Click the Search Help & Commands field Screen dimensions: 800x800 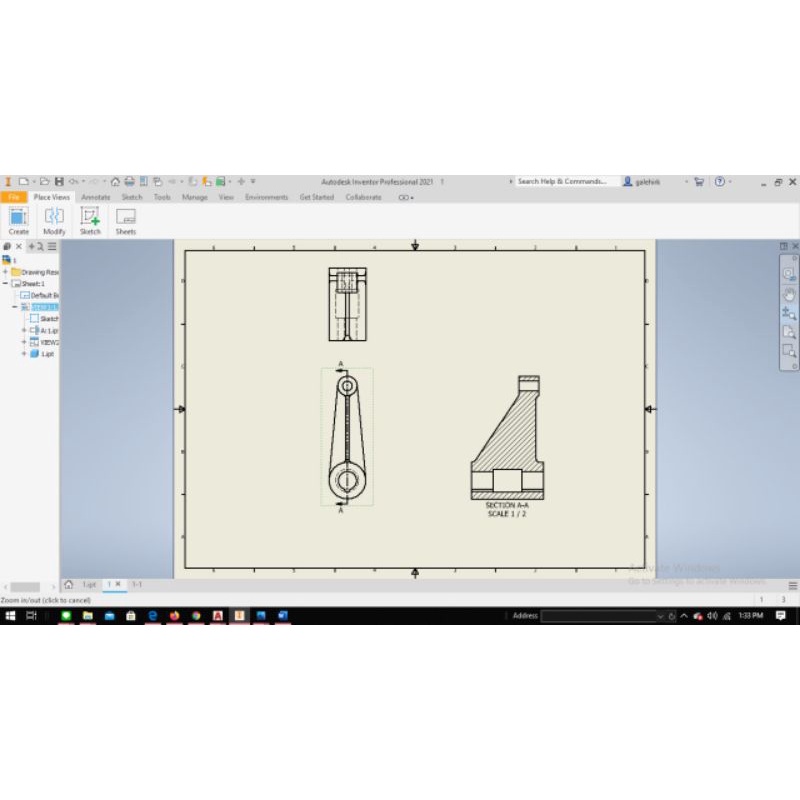567,182
